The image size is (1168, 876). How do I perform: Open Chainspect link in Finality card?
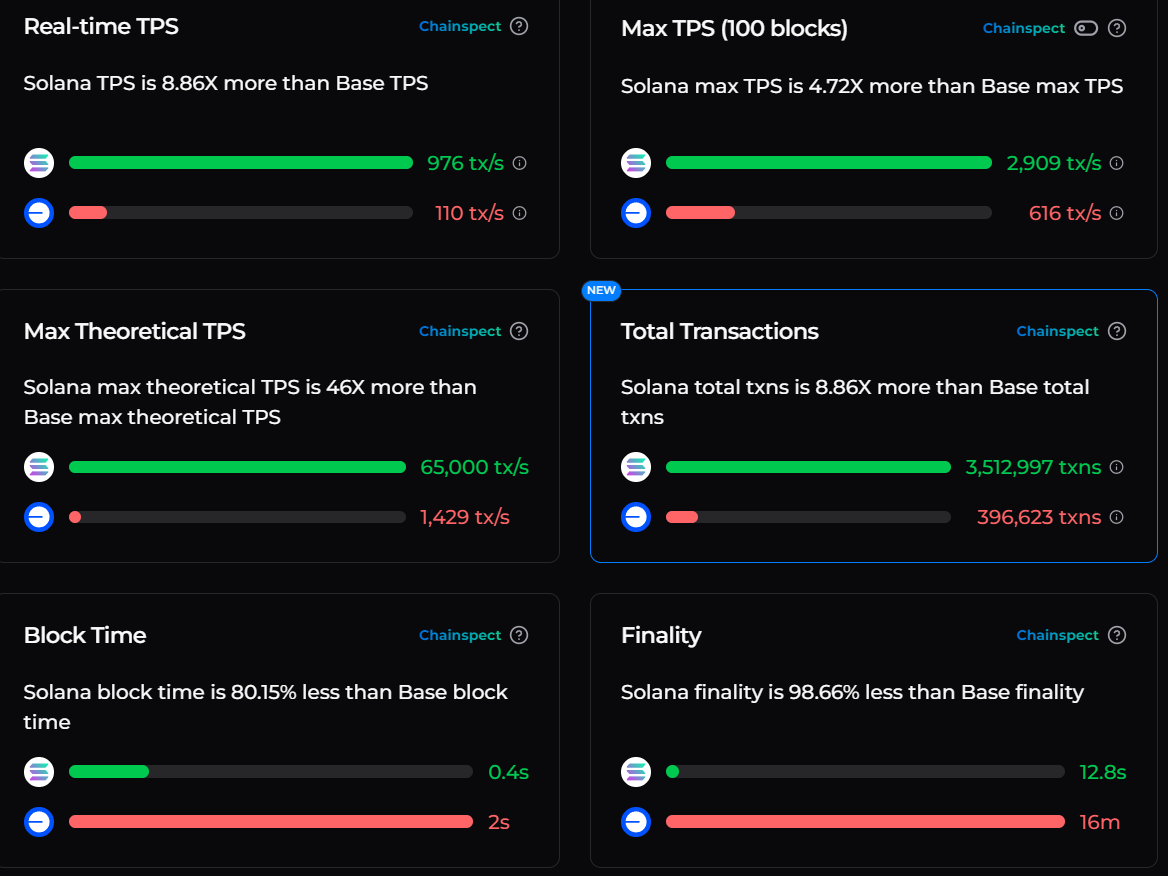coord(1057,635)
